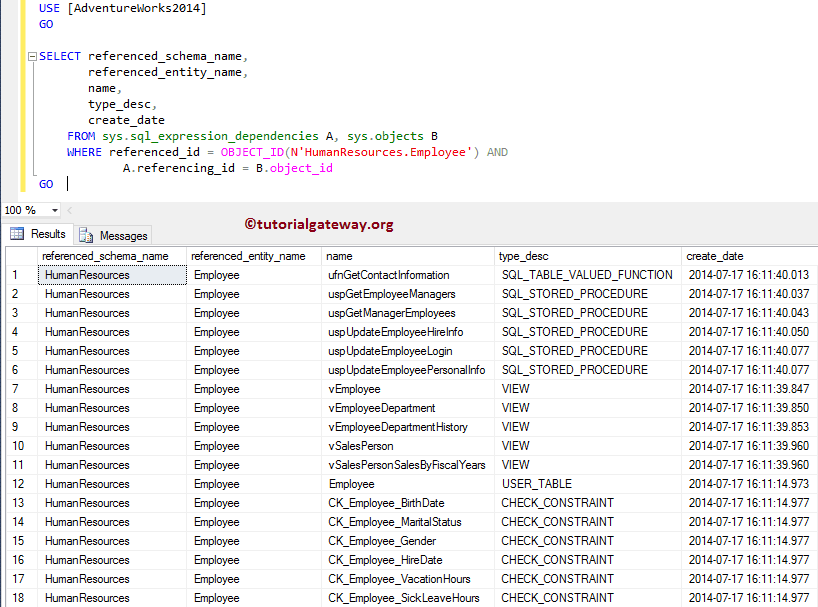Place cursor on the final GO statement
Image resolution: width=818 pixels, height=607 pixels.
pyautogui.click(x=46, y=183)
